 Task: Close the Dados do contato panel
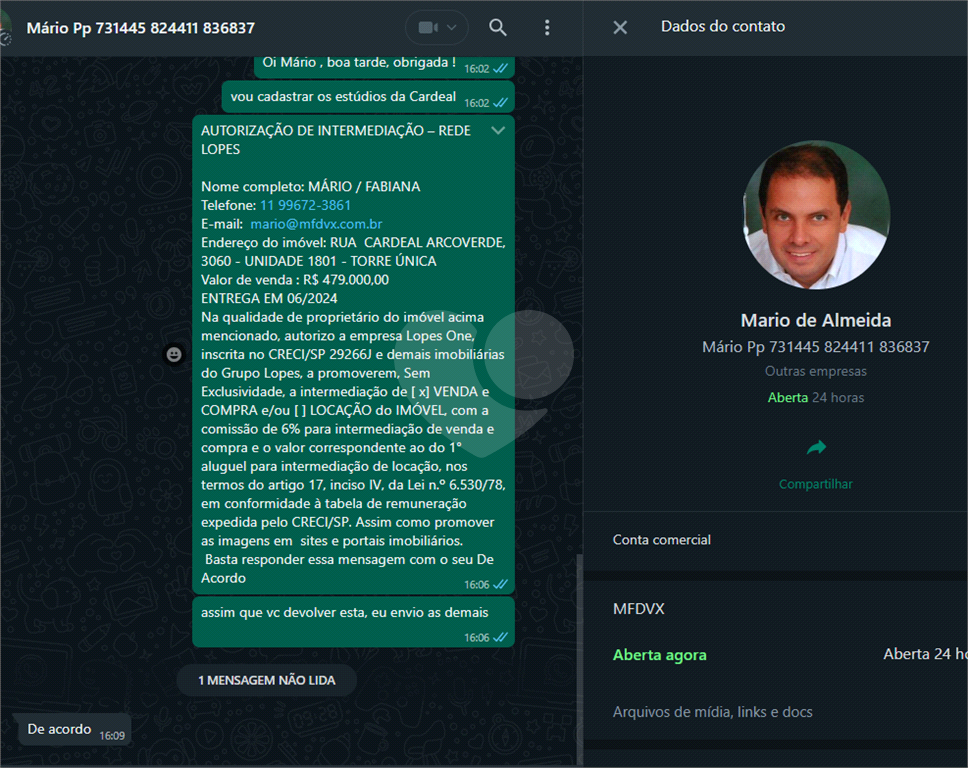click(620, 27)
